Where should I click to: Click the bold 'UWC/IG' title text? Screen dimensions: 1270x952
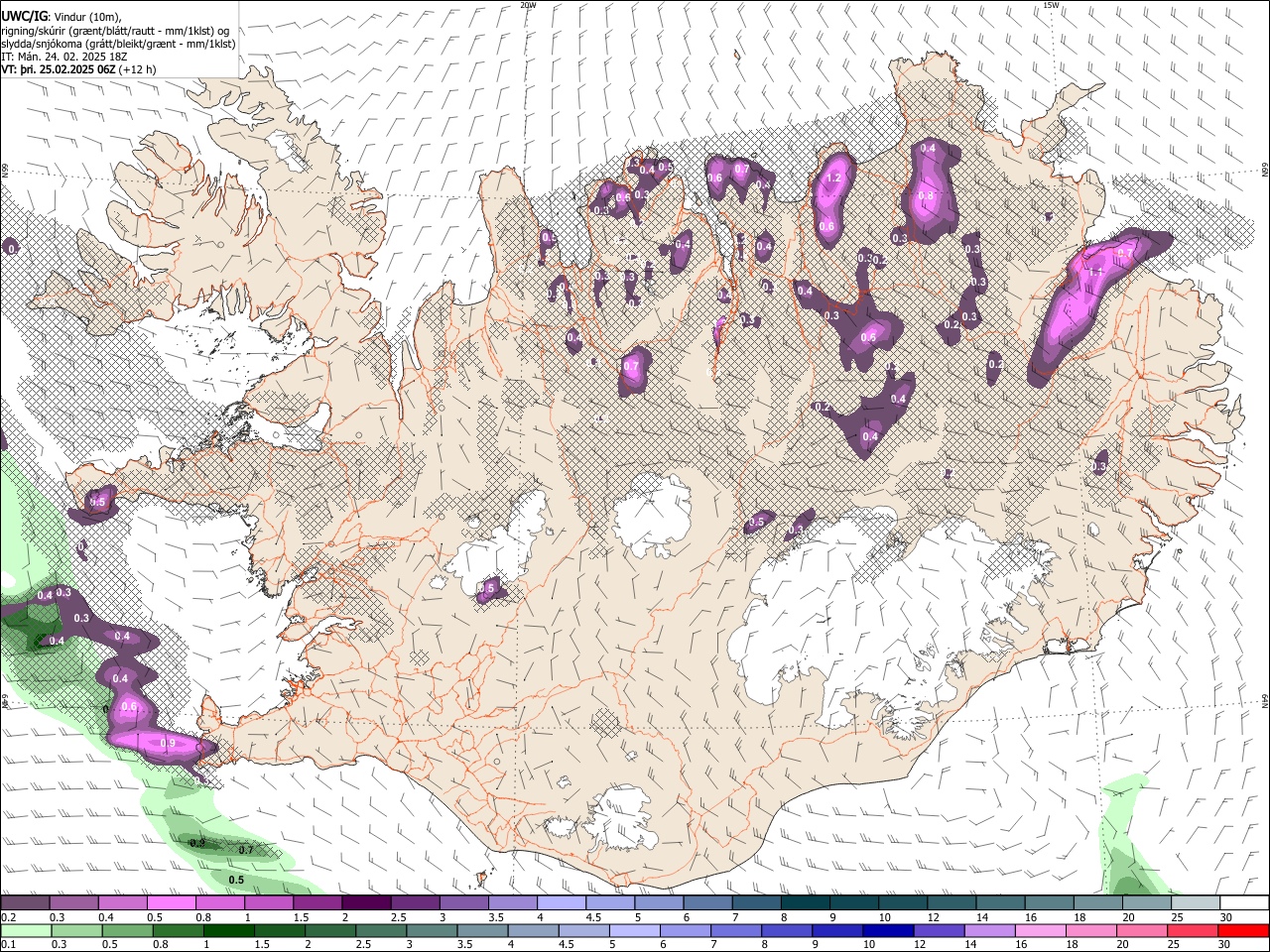[24, 16]
